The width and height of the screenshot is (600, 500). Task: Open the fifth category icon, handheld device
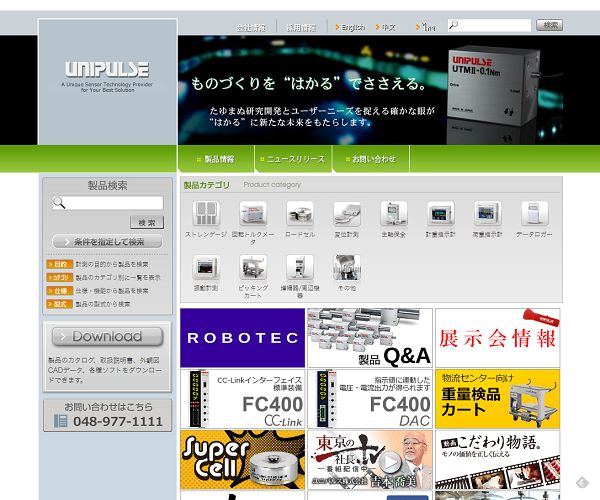click(394, 213)
